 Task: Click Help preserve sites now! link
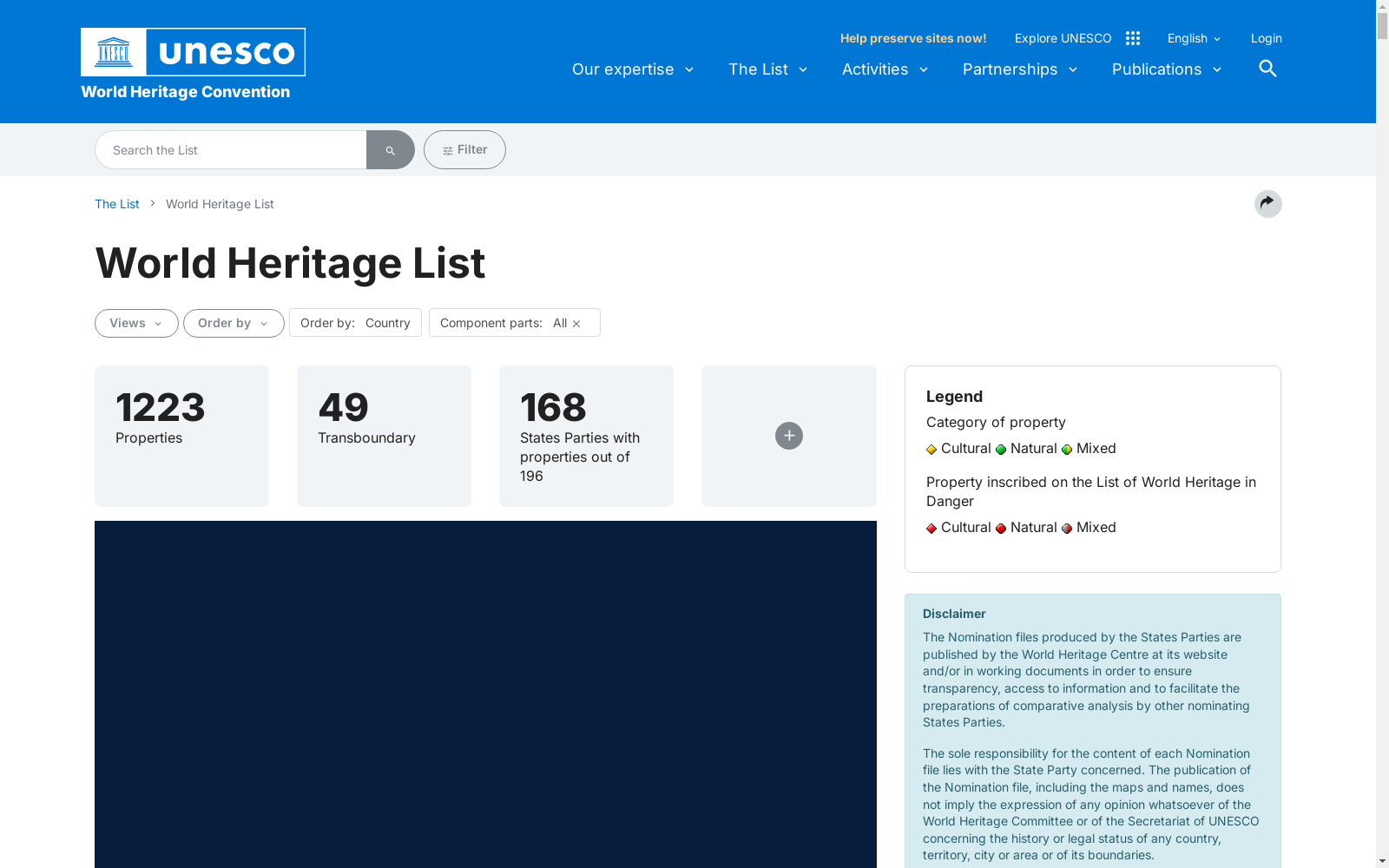click(913, 38)
